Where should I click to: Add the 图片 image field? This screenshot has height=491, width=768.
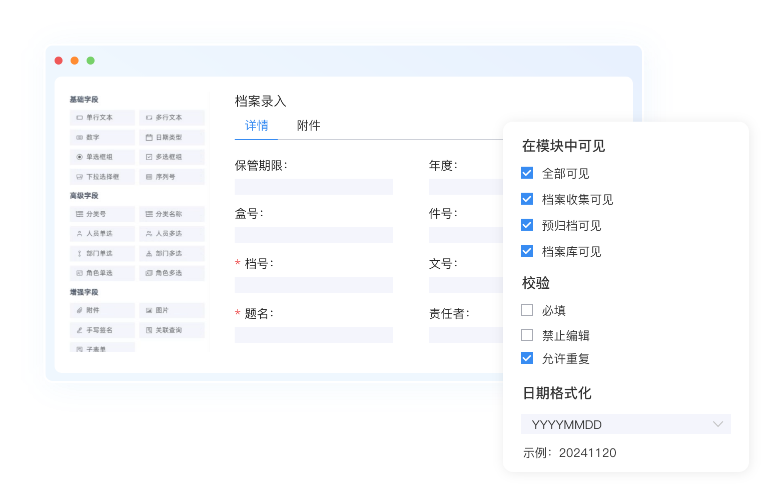pos(171,310)
